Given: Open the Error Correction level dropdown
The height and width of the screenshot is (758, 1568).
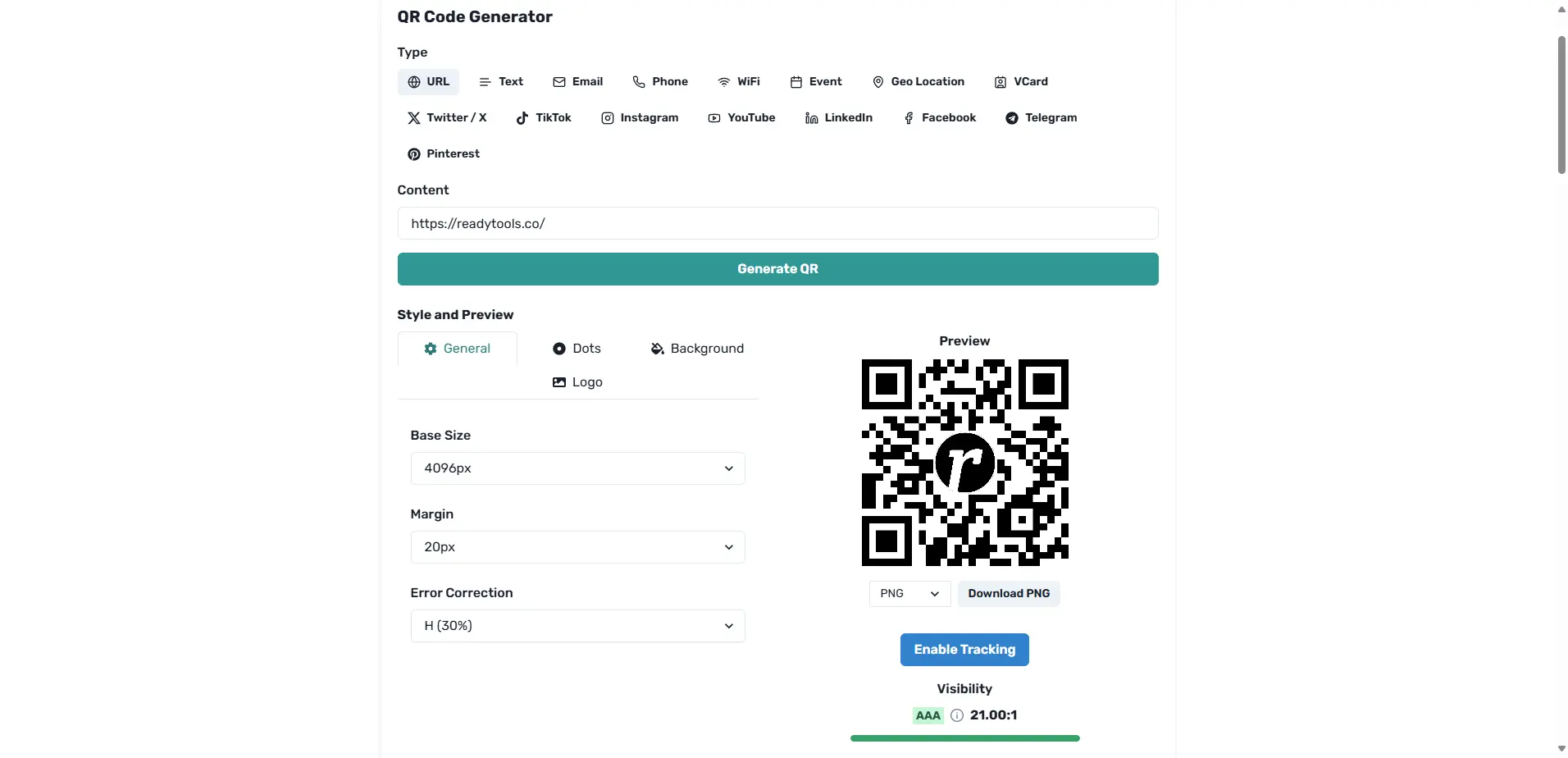Looking at the screenshot, I should [x=577, y=625].
